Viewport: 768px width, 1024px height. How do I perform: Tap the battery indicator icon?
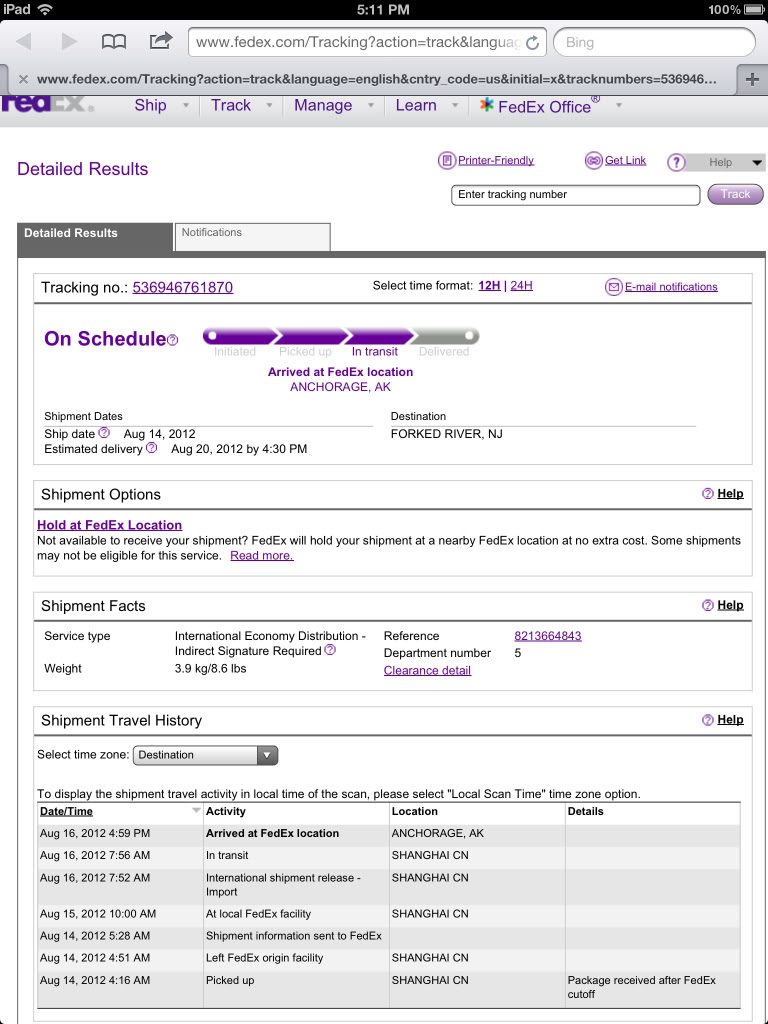pos(754,9)
